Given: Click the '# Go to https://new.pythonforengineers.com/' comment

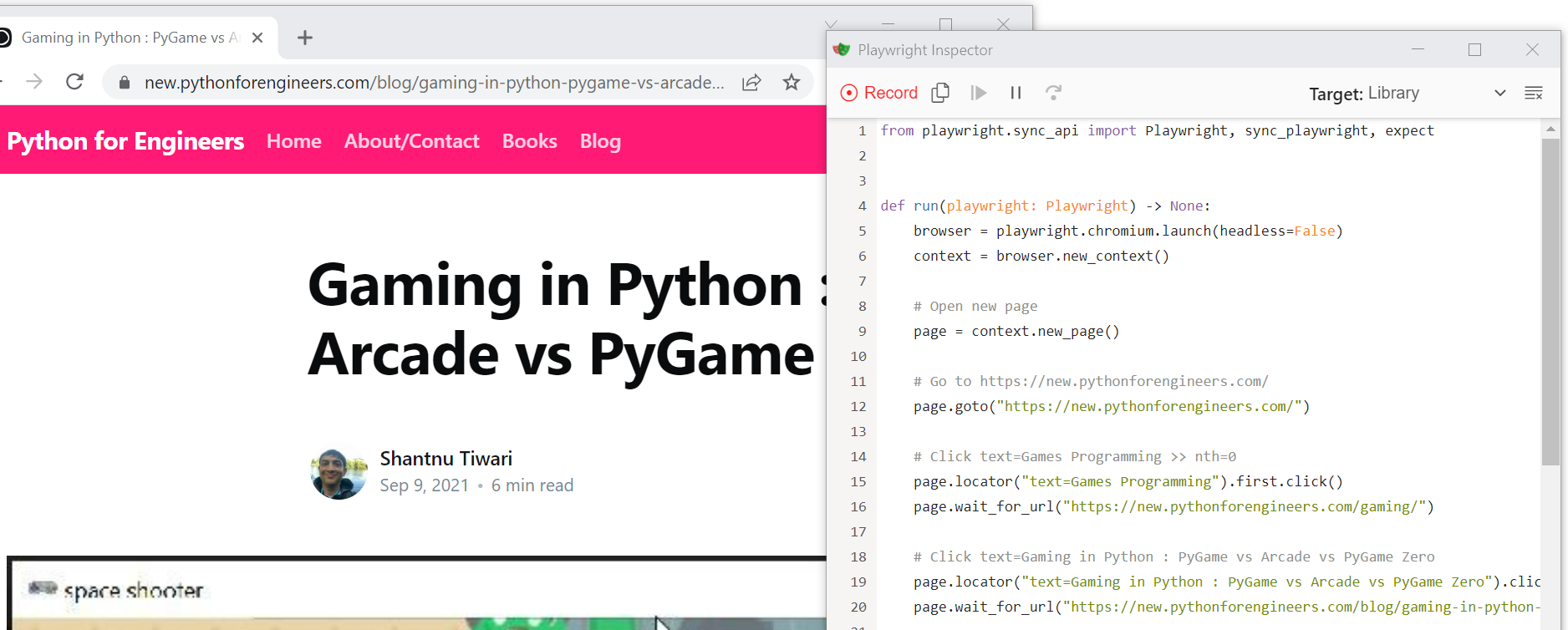Looking at the screenshot, I should tap(1091, 381).
